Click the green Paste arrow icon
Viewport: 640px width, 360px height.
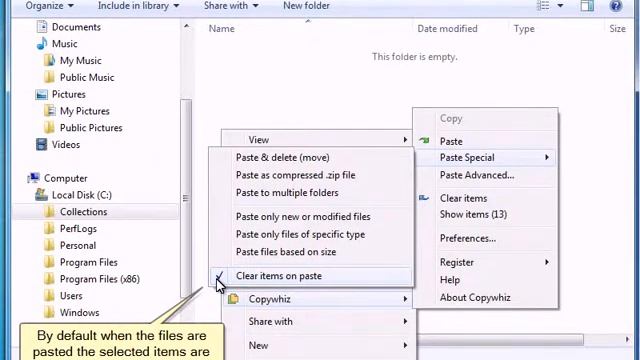[x=424, y=141]
